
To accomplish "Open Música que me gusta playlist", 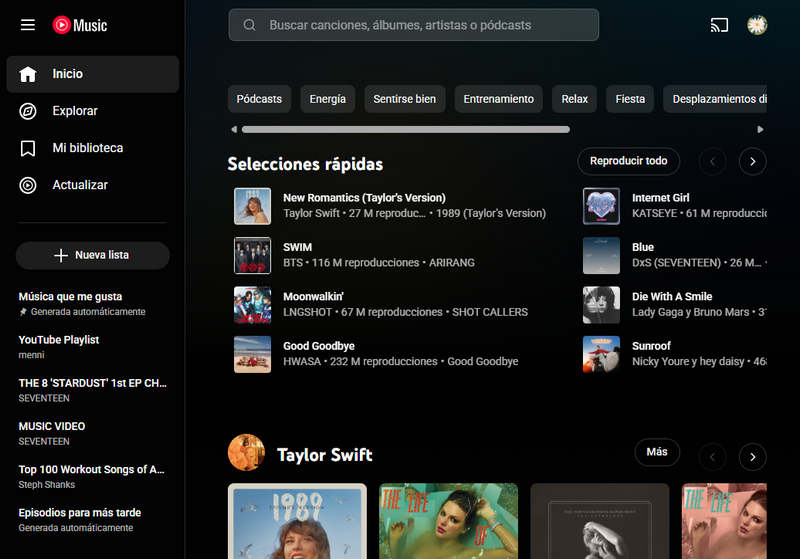I will [70, 297].
